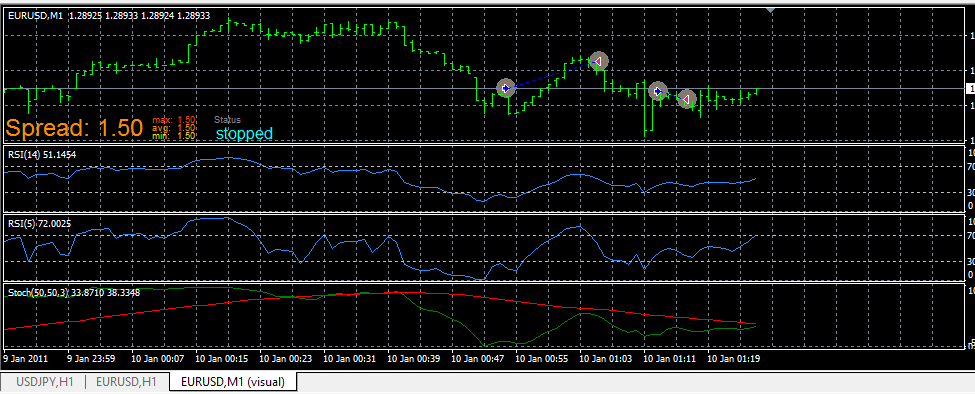
Task: Switch to the USDJPY,H1 chart tab
Action: pyautogui.click(x=44, y=382)
